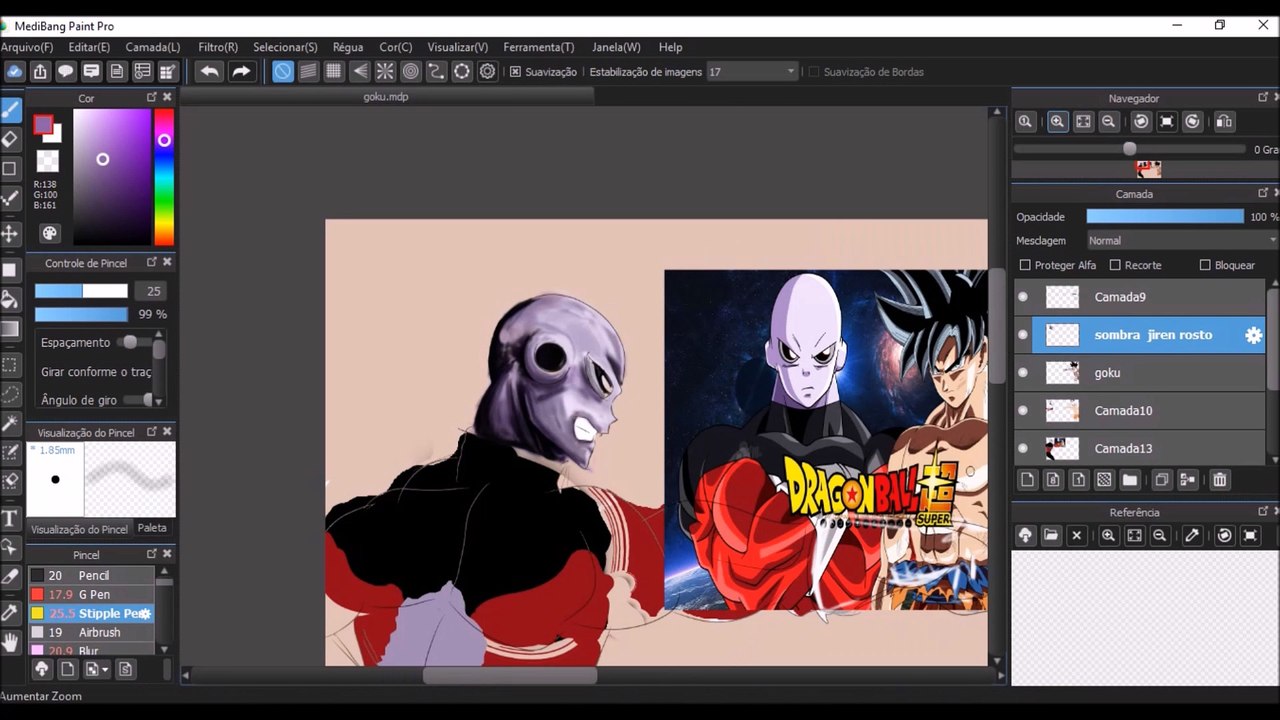
Task: Click the cloud save icon
Action: click(x=14, y=71)
